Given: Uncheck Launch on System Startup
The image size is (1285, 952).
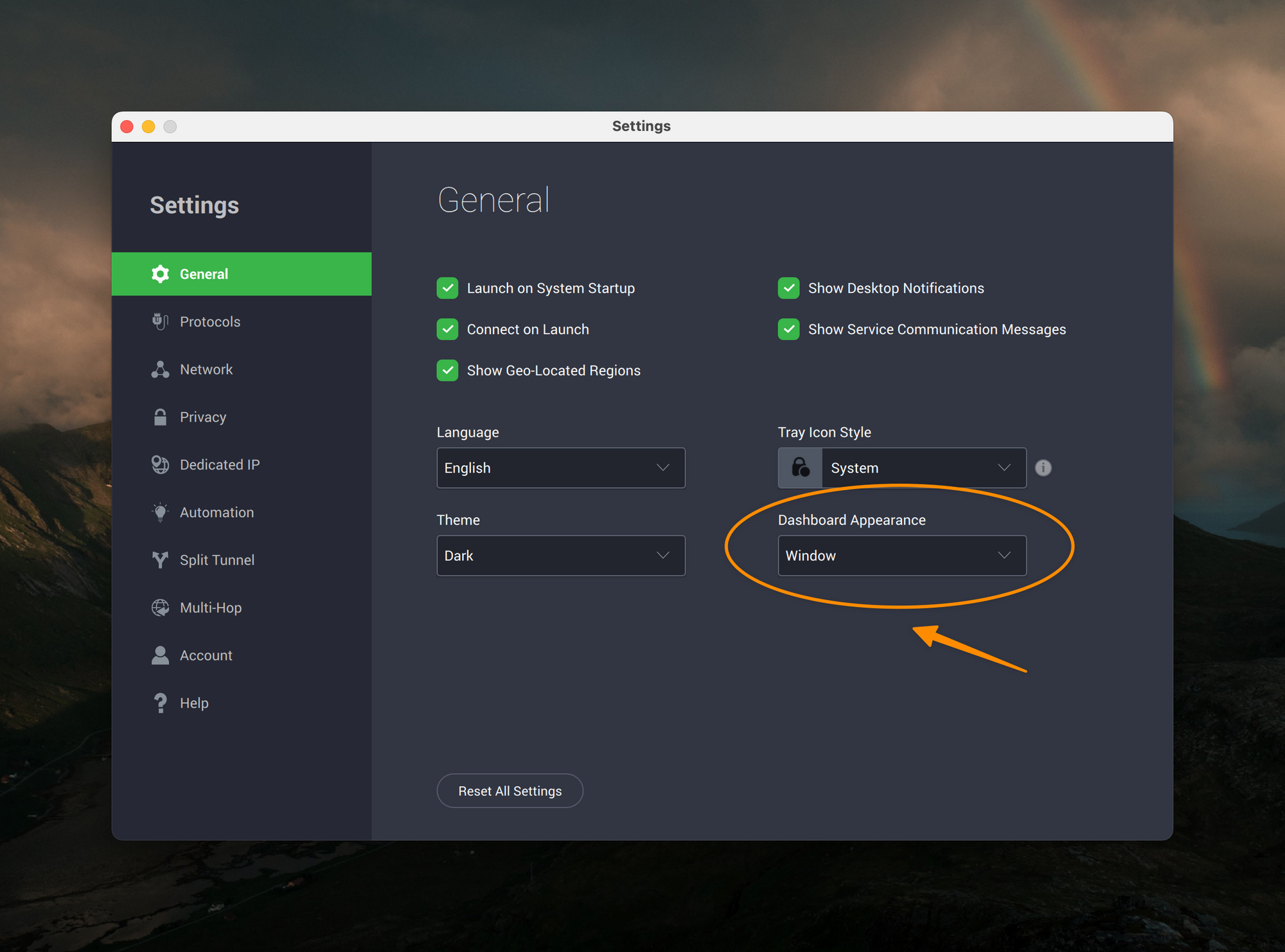Looking at the screenshot, I should 447,288.
